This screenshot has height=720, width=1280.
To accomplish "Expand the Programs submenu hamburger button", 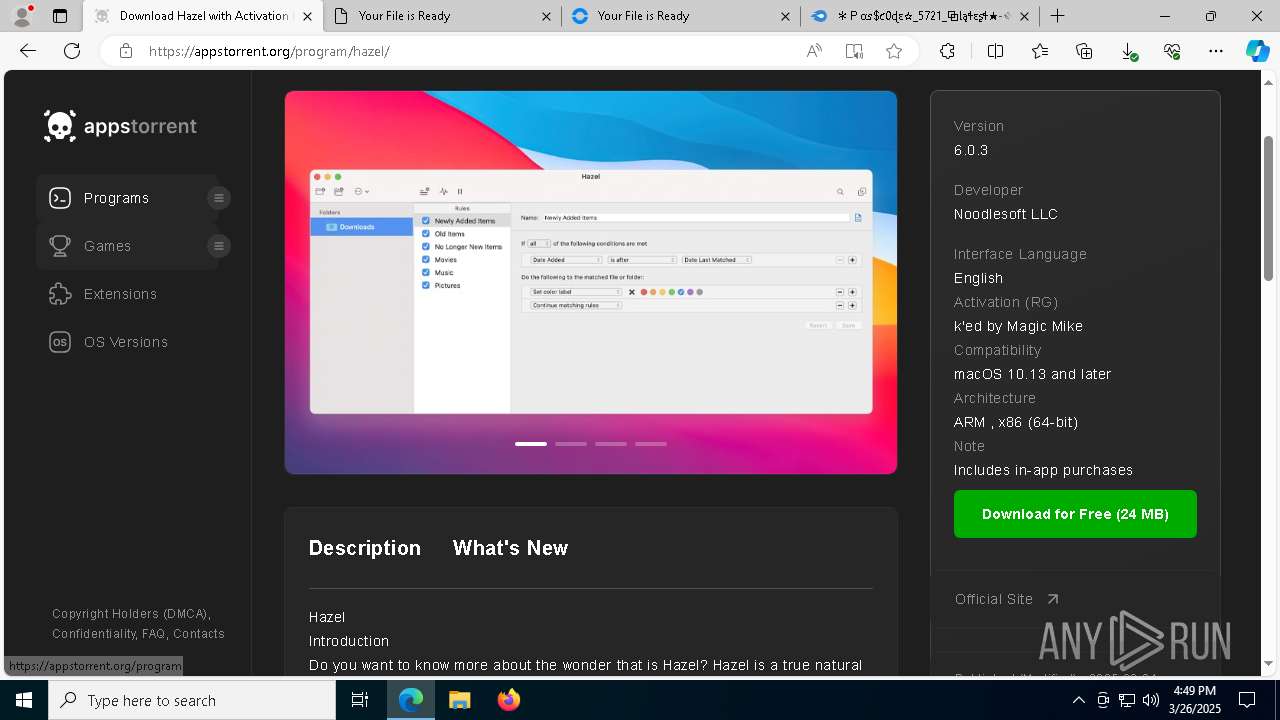I will tap(219, 198).
